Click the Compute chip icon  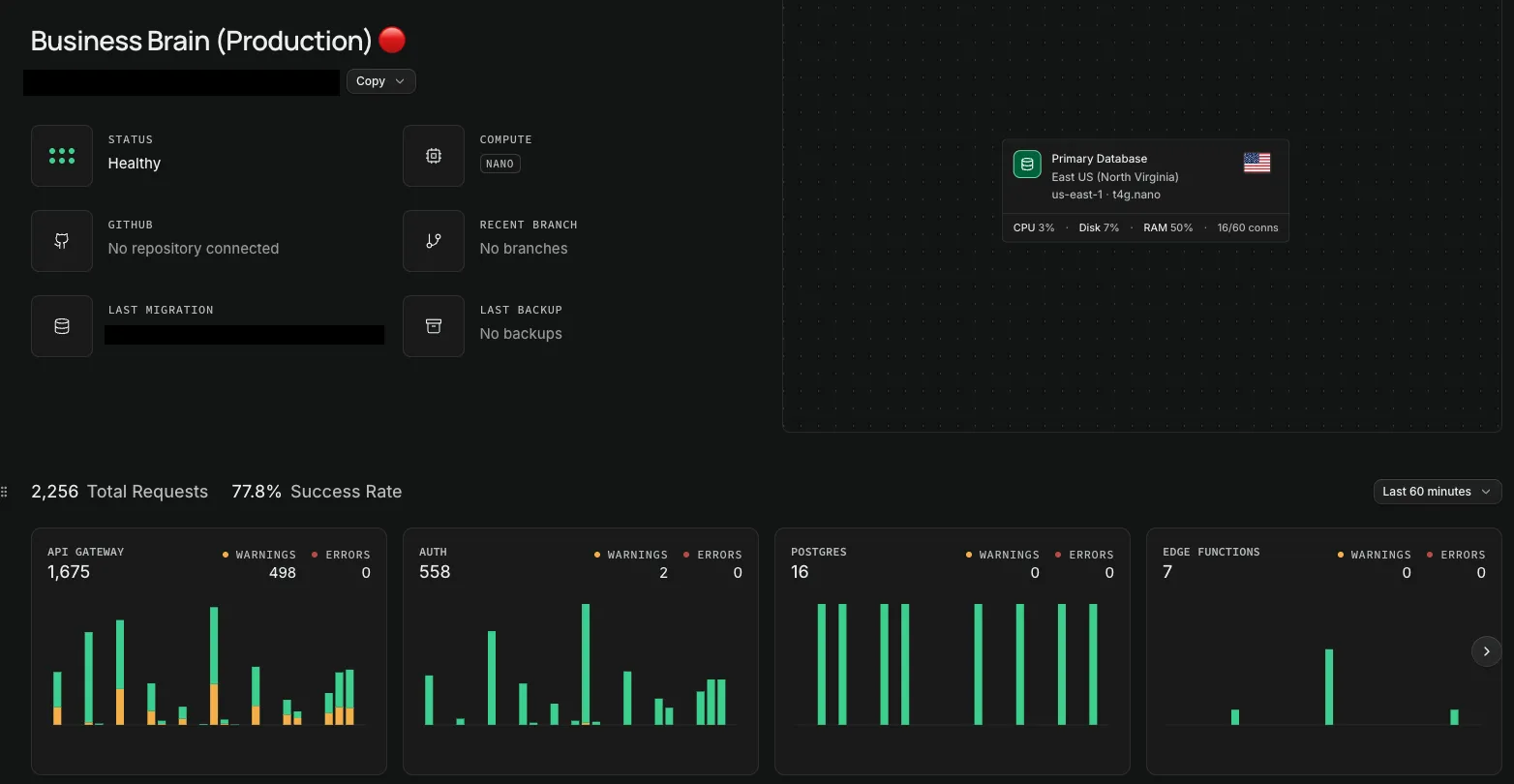tap(434, 156)
